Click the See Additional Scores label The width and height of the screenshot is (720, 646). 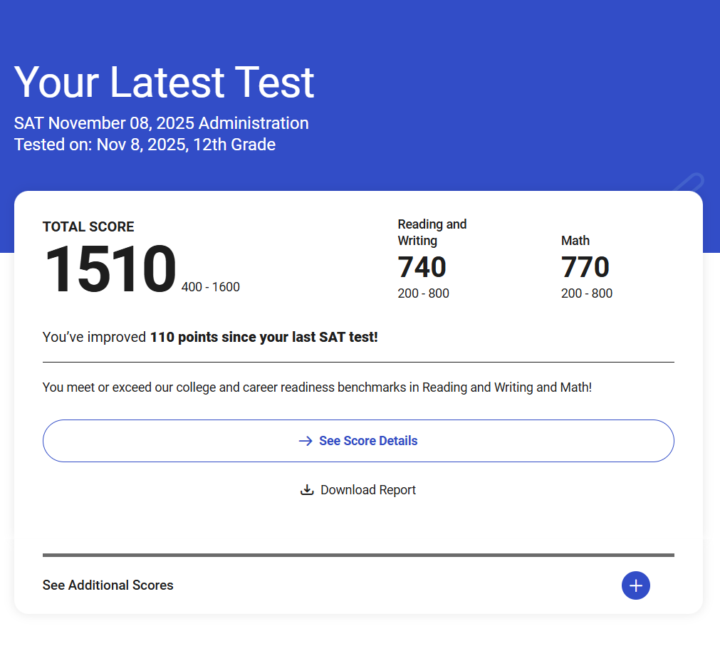[x=108, y=585]
